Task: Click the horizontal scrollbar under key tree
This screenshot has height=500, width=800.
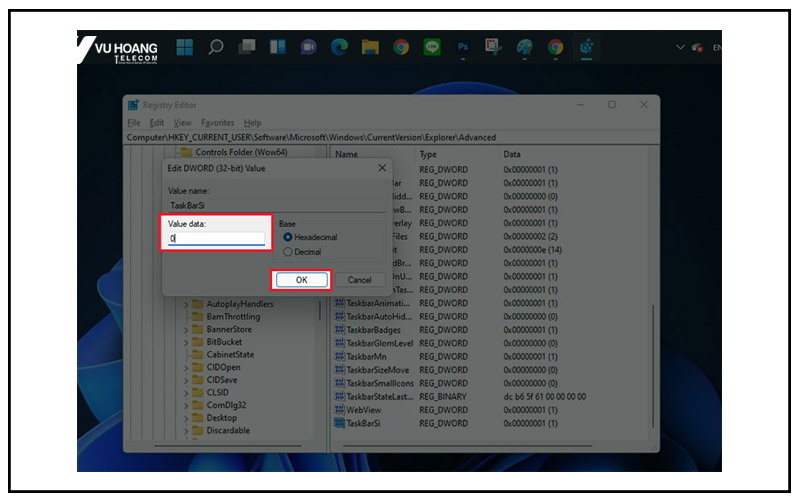Action: 228,446
